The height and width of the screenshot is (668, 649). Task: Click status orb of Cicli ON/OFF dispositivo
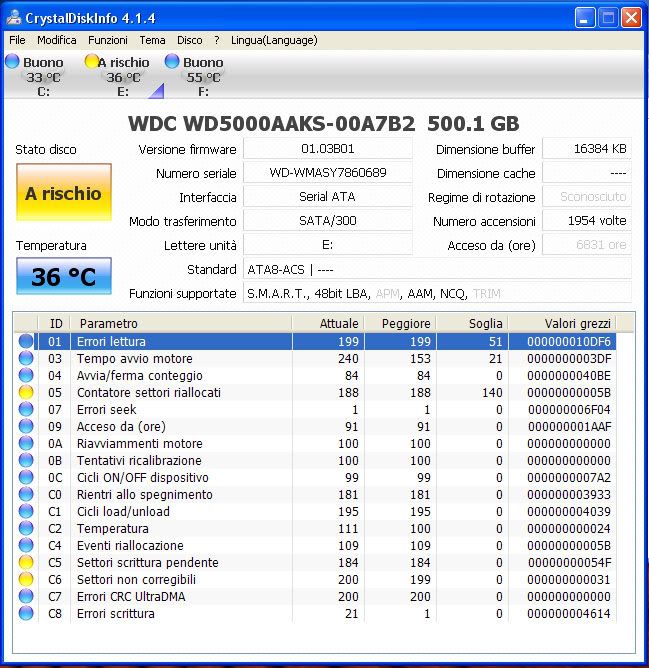pyautogui.click(x=26, y=478)
